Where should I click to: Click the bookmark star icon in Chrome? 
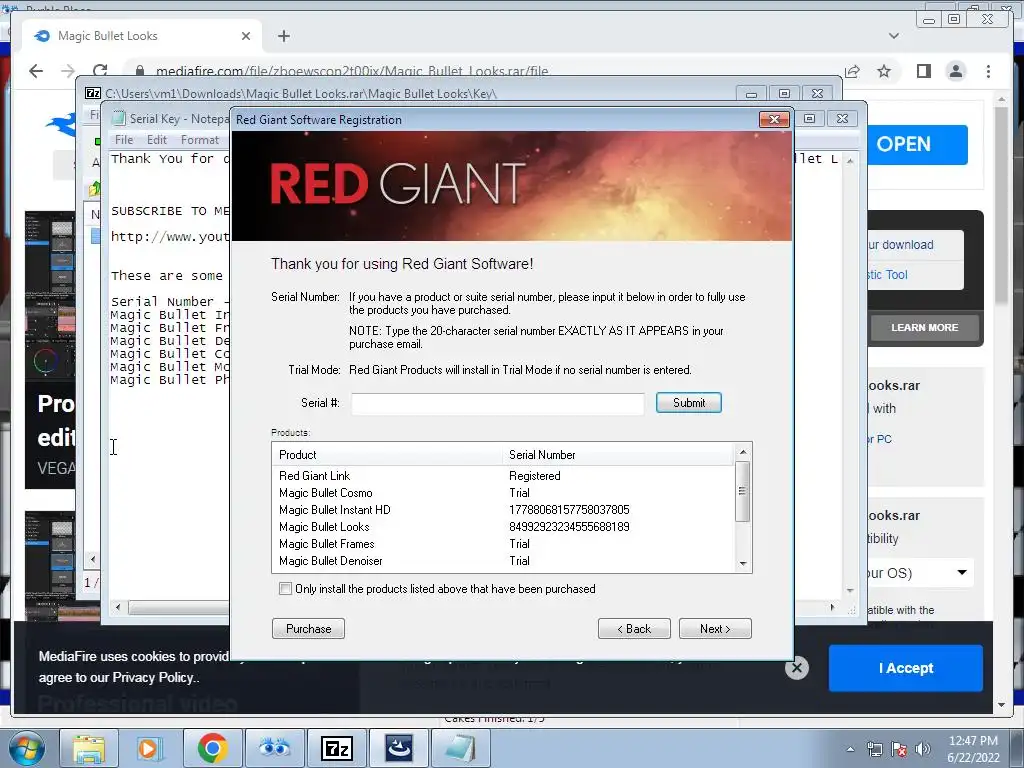point(884,71)
